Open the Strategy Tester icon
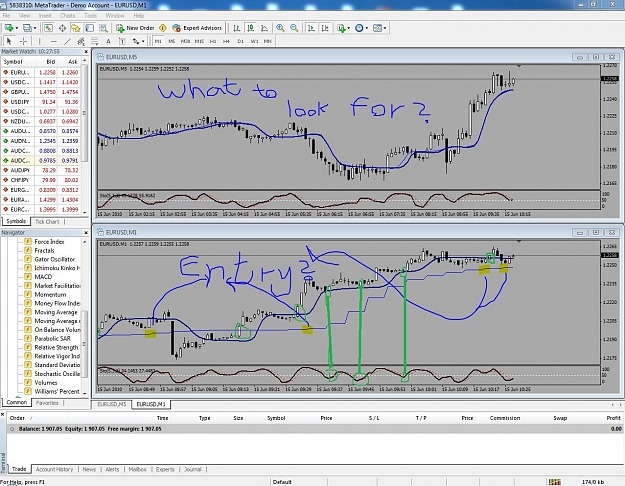 (x=103, y=28)
